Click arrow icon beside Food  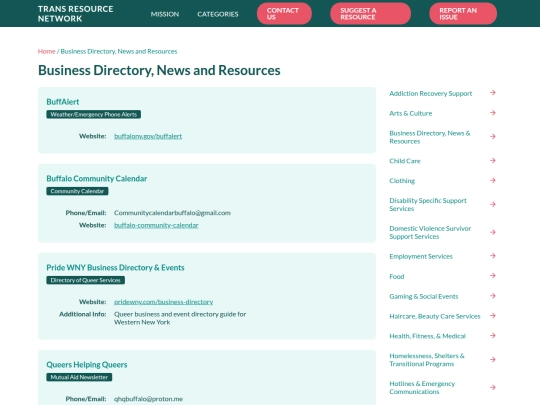[493, 276]
